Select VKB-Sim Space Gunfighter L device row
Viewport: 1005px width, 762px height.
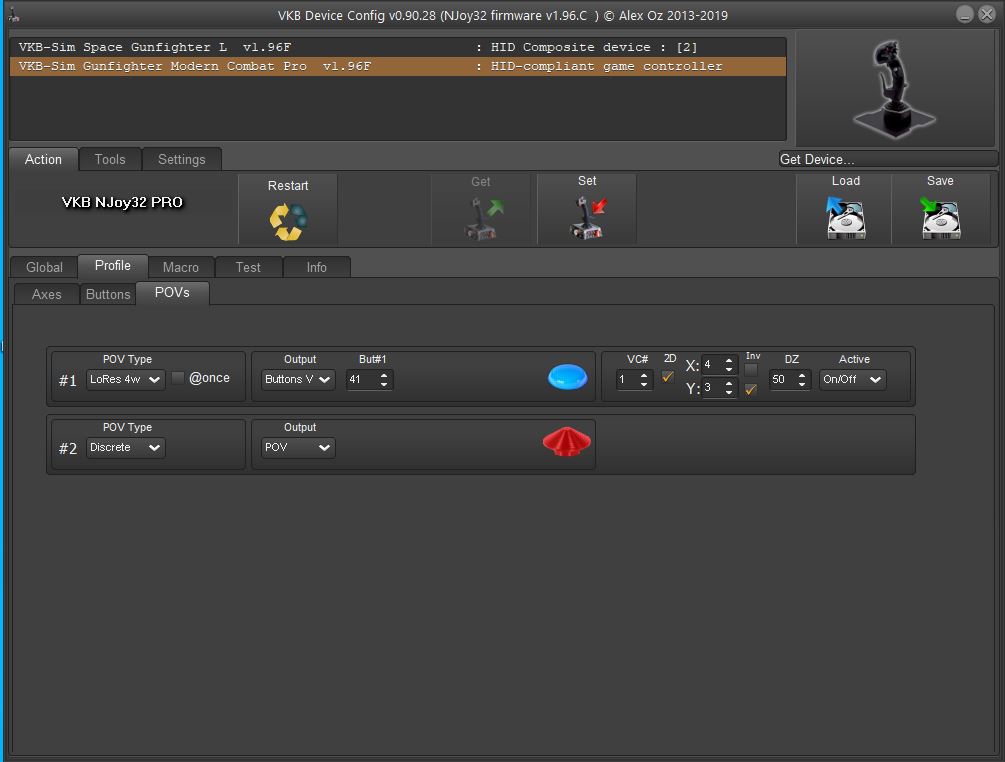coord(398,47)
